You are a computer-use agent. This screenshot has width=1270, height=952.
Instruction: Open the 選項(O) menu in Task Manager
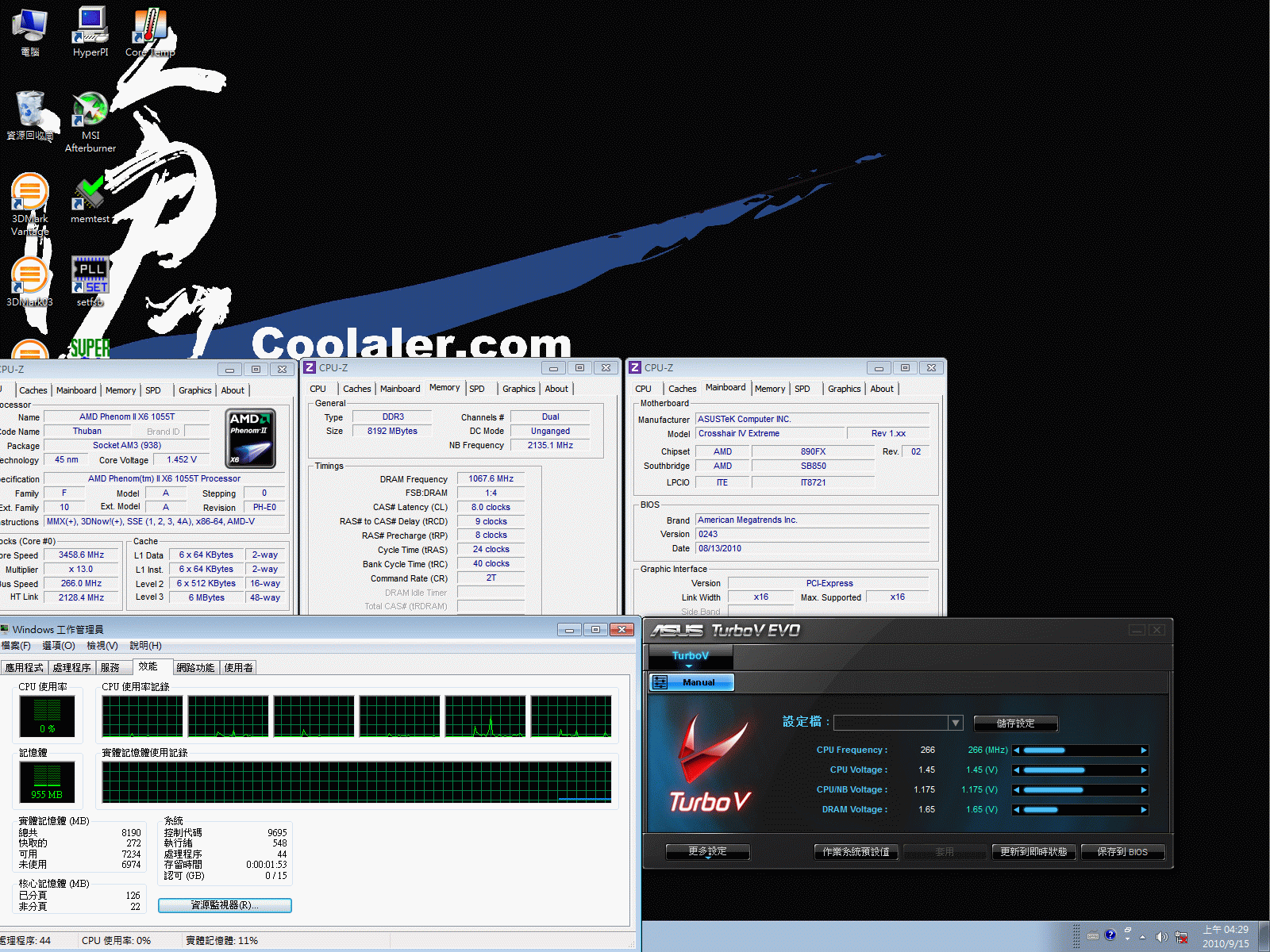pos(59,646)
